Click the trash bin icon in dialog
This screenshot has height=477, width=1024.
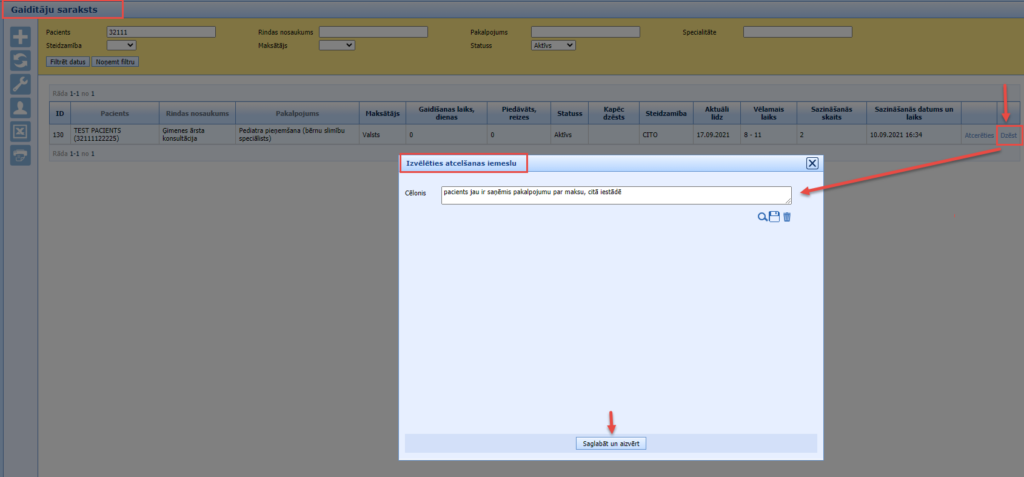click(x=787, y=216)
